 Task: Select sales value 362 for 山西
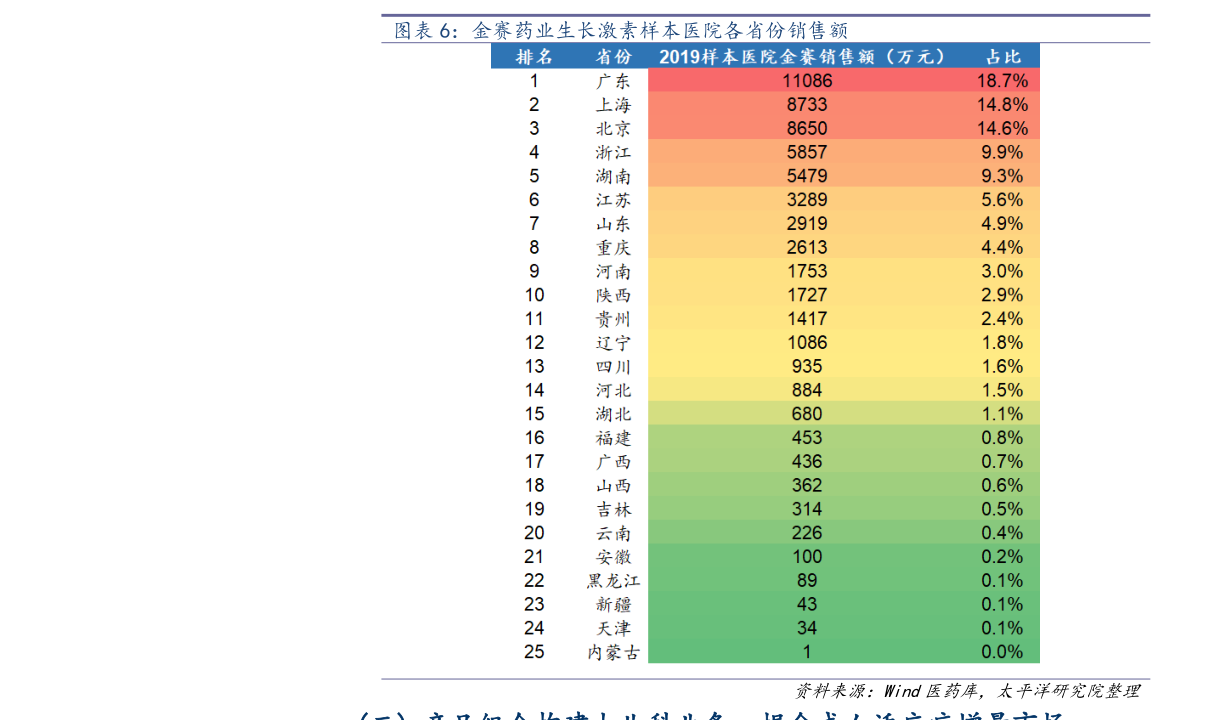[807, 486]
